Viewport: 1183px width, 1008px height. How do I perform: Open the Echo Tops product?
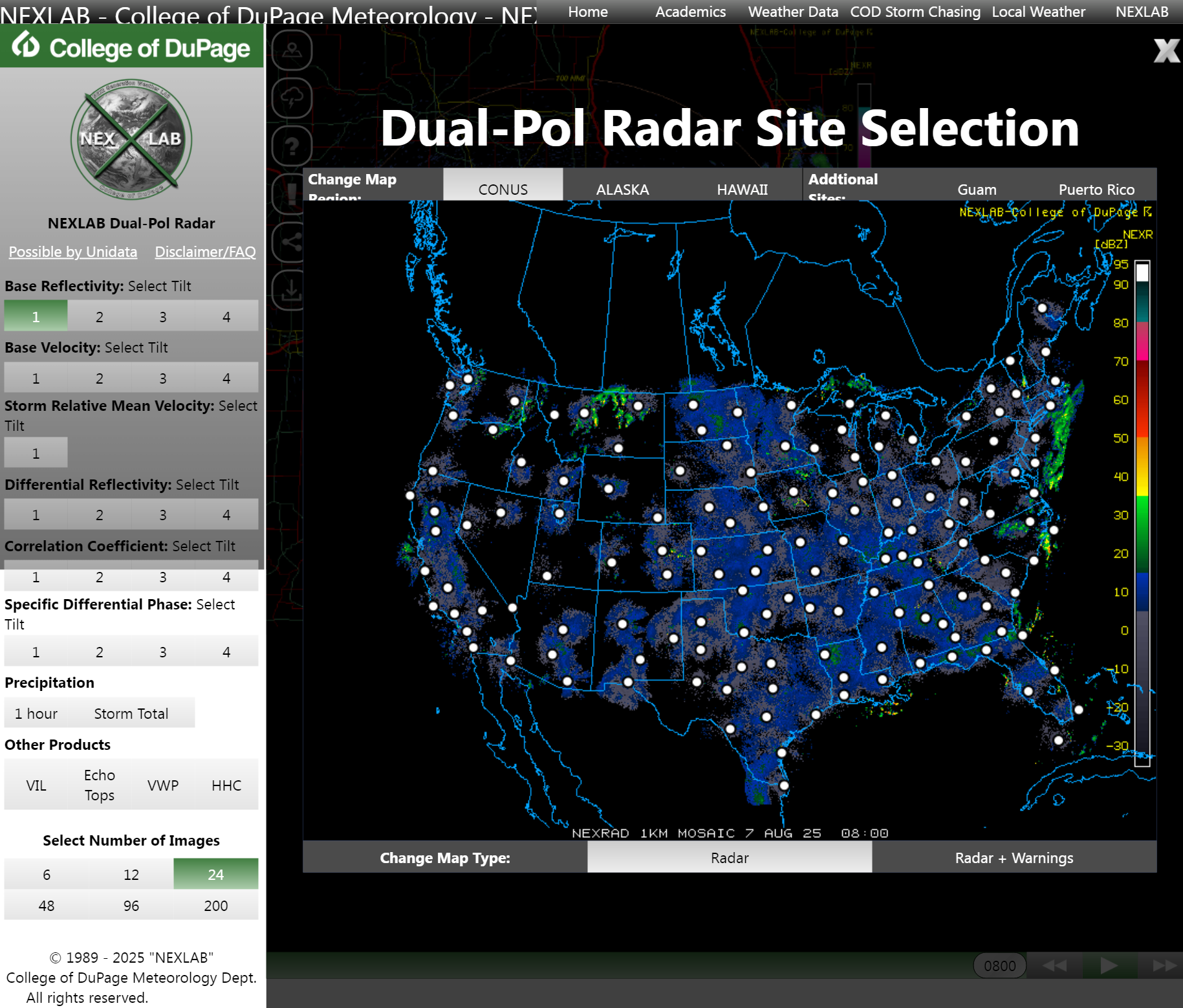(100, 784)
